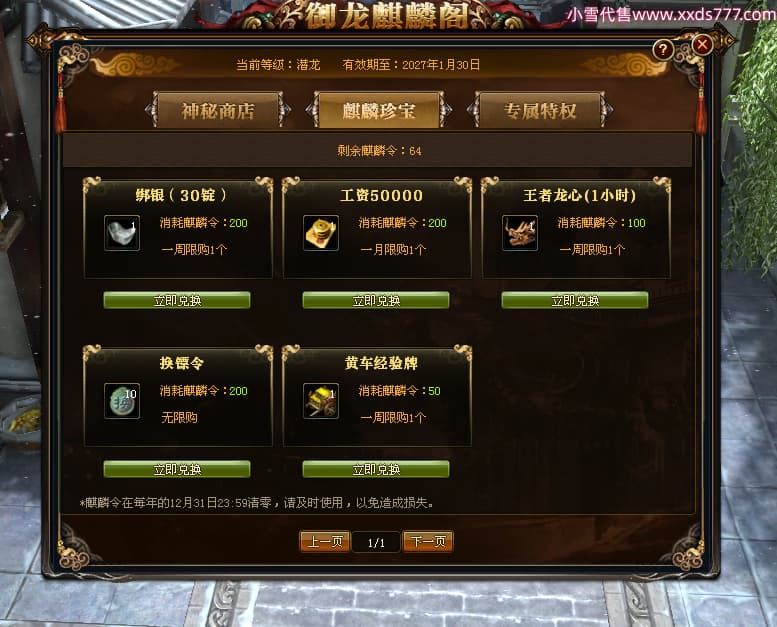Viewport: 777px width, 627px height.
Task: Close the 御龙麒麟阁 window
Action: click(702, 45)
